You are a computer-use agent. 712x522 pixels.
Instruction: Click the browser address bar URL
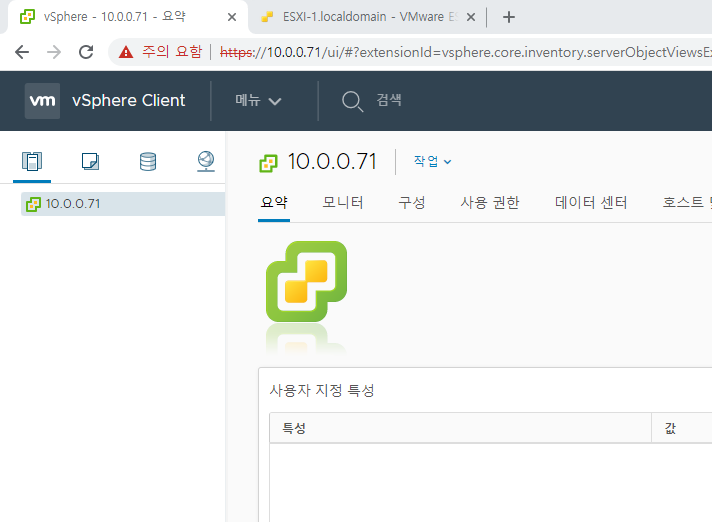pyautogui.click(x=465, y=52)
